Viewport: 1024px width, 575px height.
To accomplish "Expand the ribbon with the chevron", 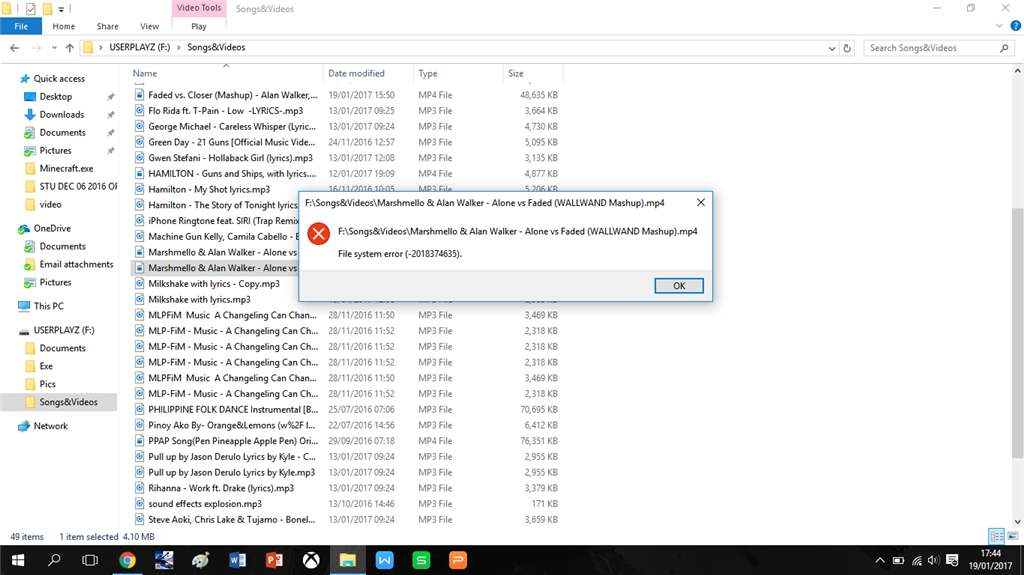I will pos(999,26).
